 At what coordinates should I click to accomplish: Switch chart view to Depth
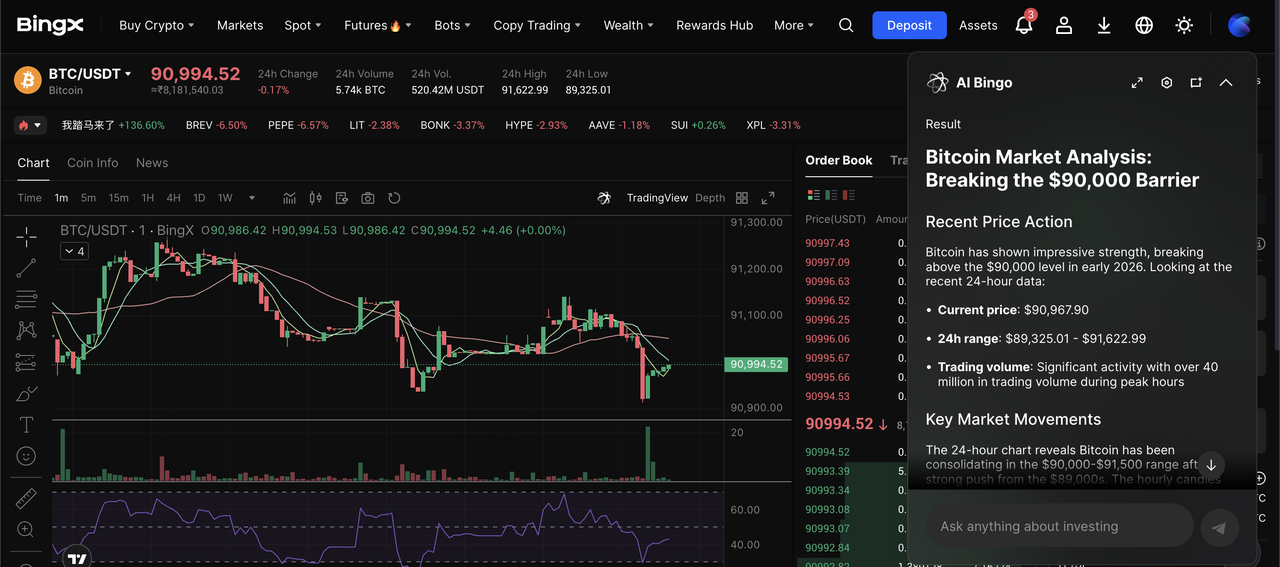(x=710, y=198)
